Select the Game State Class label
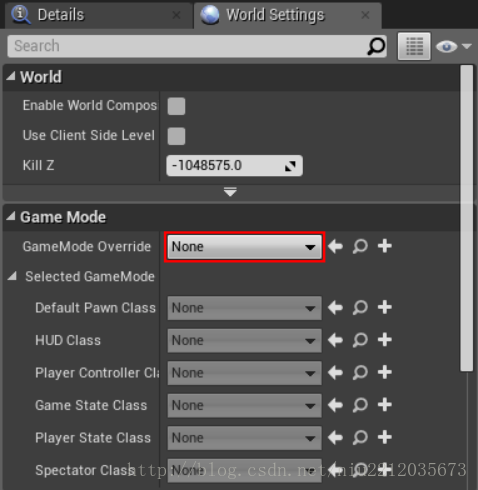This screenshot has height=490, width=478. point(91,405)
